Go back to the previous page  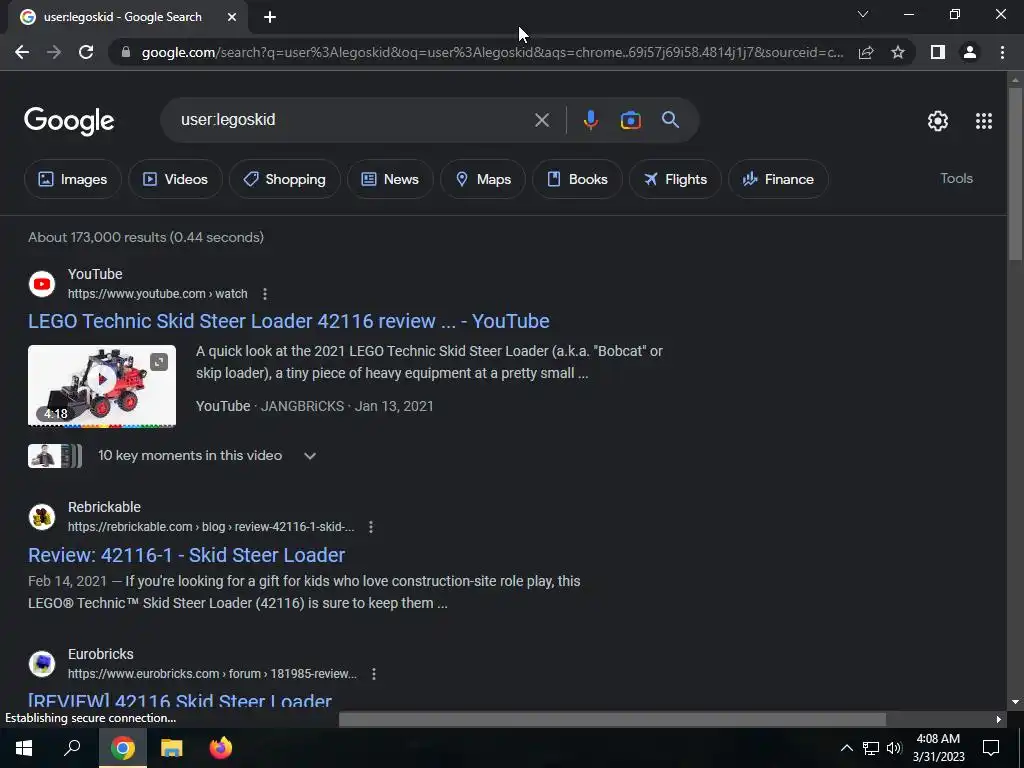coord(22,52)
